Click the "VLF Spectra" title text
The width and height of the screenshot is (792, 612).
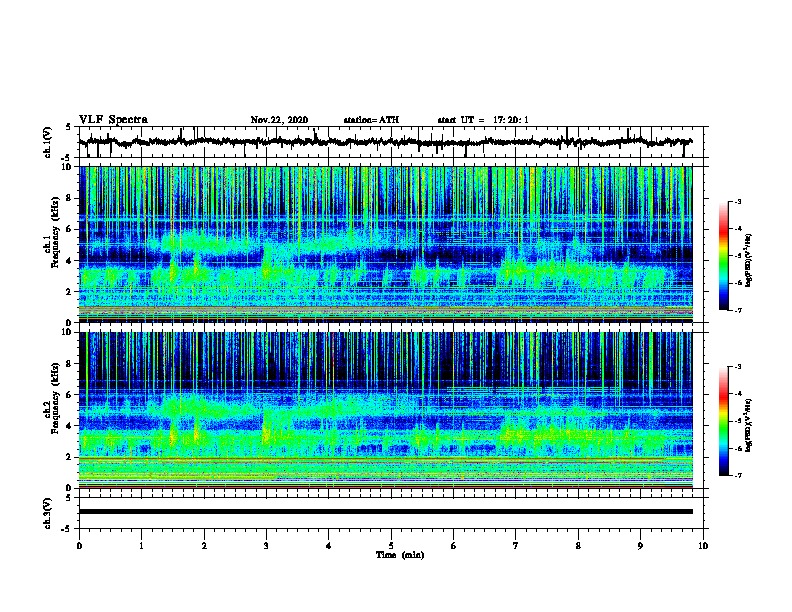click(113, 120)
